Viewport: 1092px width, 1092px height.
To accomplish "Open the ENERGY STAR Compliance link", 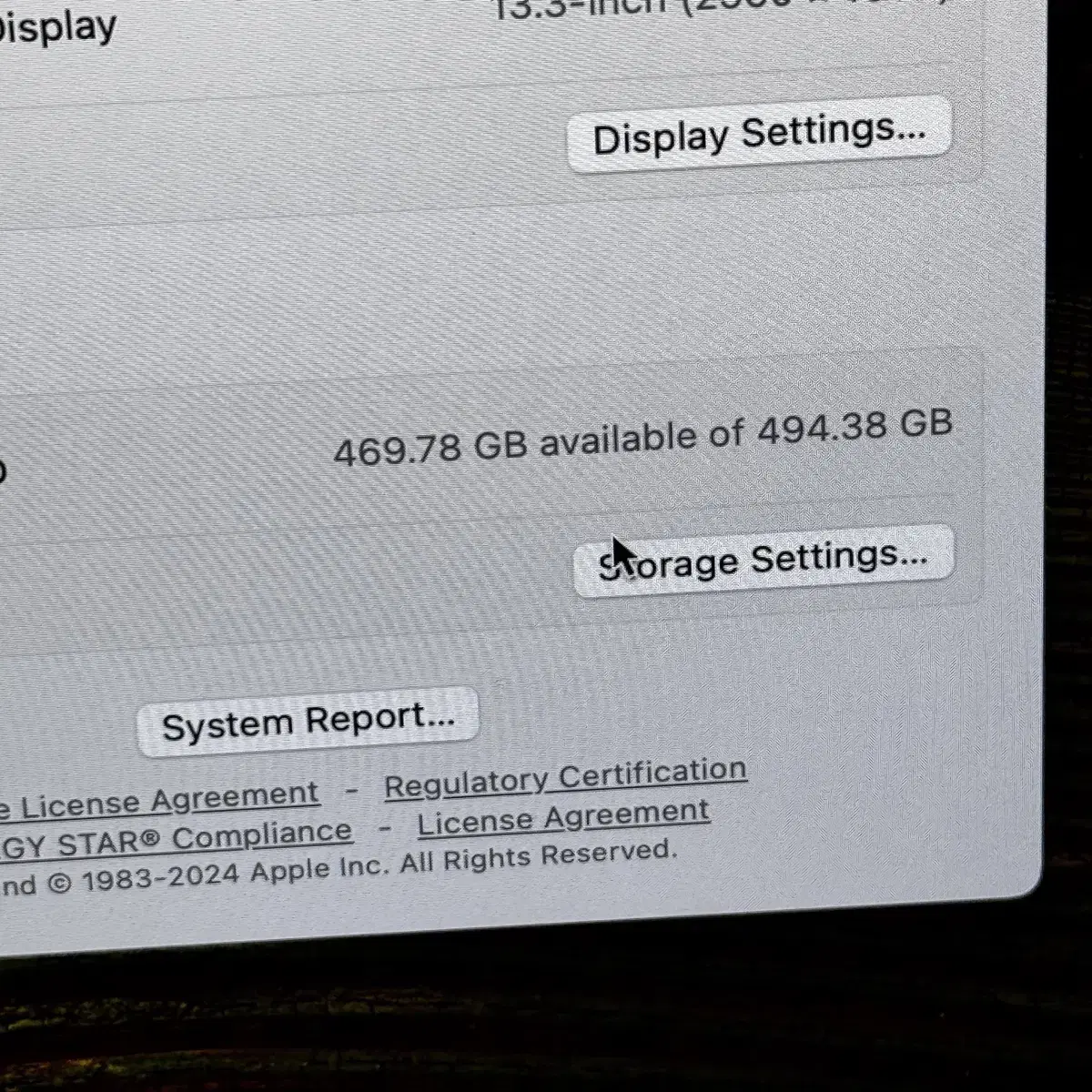I will coord(177,839).
